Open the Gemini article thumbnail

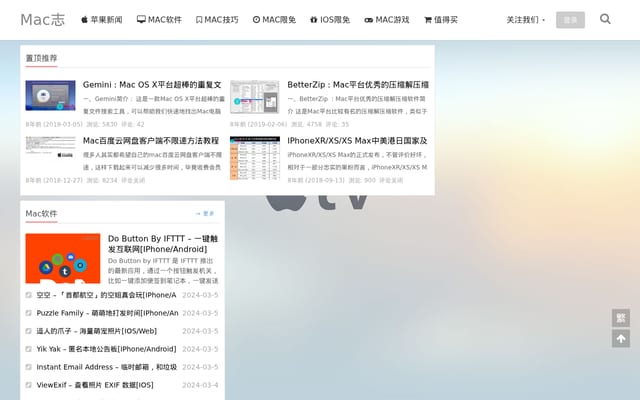[50, 95]
